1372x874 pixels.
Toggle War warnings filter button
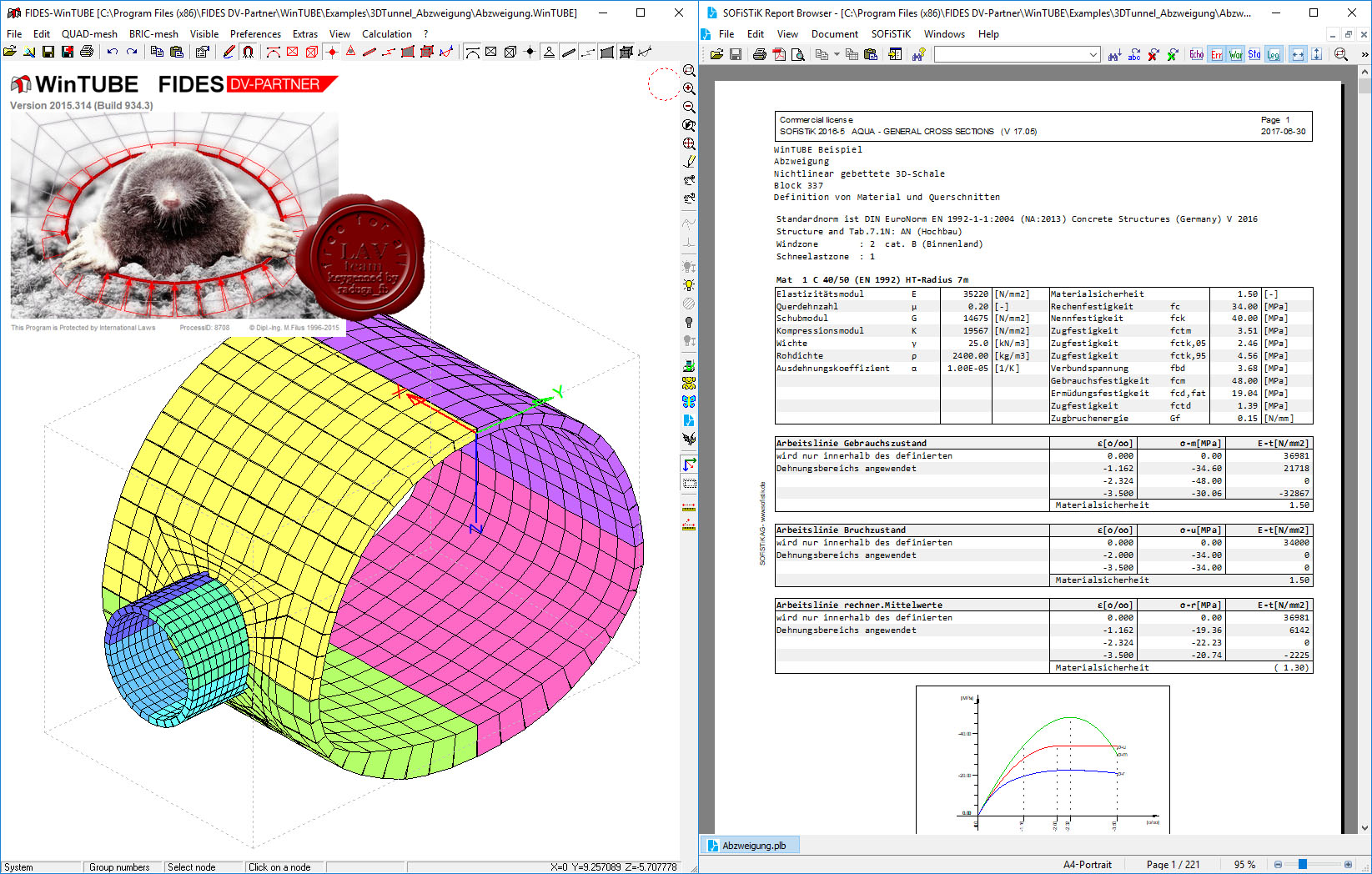click(x=1235, y=54)
